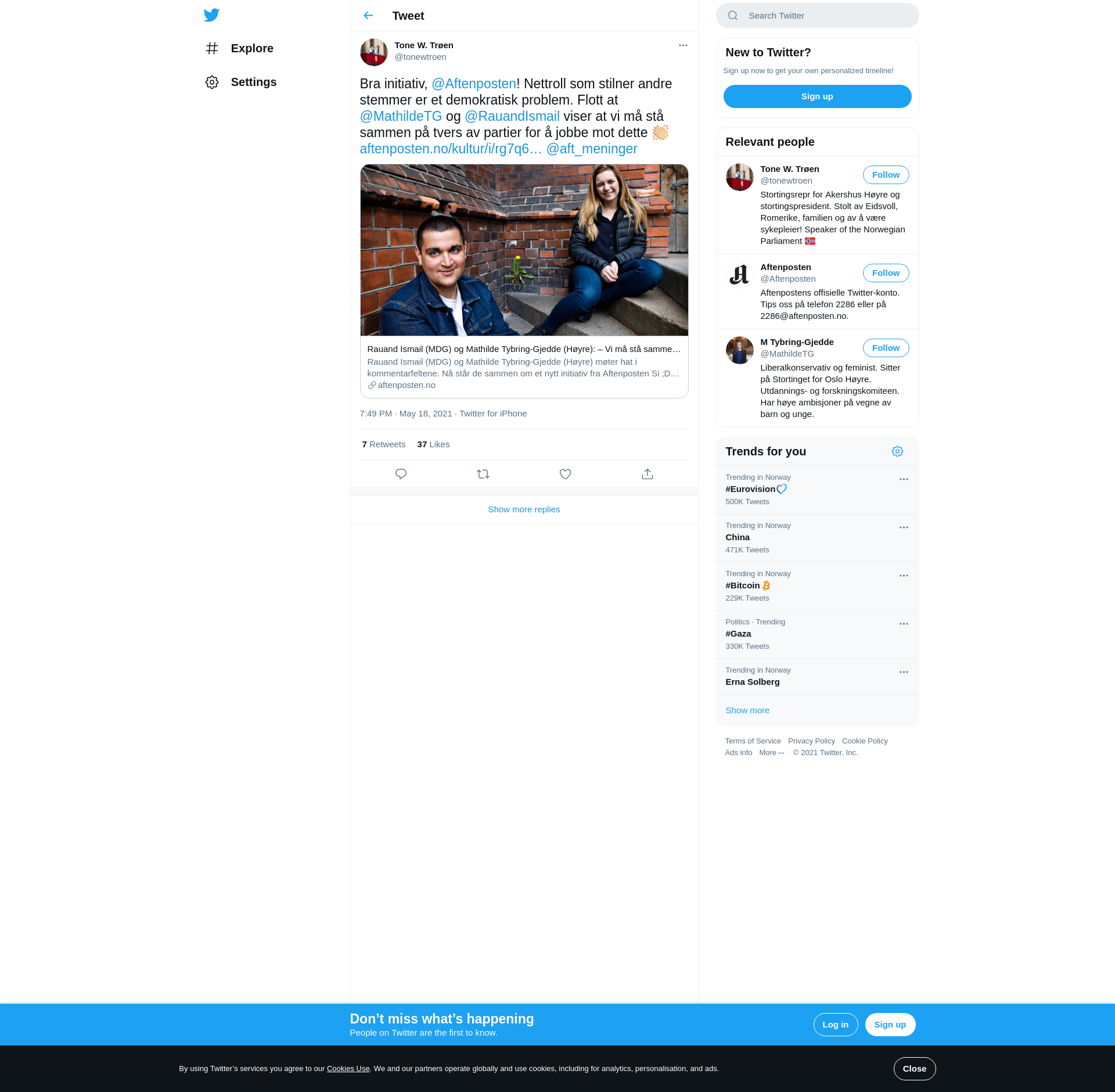The height and width of the screenshot is (1092, 1115).
Task: Open the #Bitcoin trend
Action: 817,586
